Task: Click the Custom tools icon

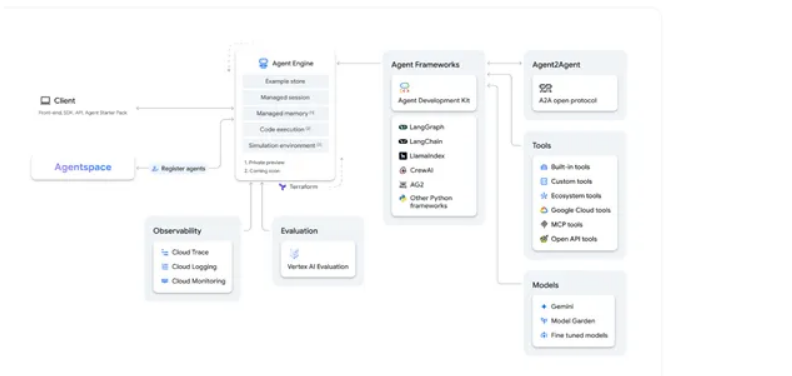Action: [x=544, y=181]
